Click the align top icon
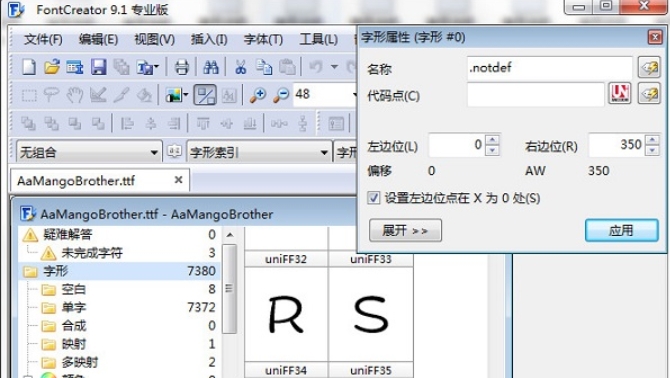 [203, 123]
